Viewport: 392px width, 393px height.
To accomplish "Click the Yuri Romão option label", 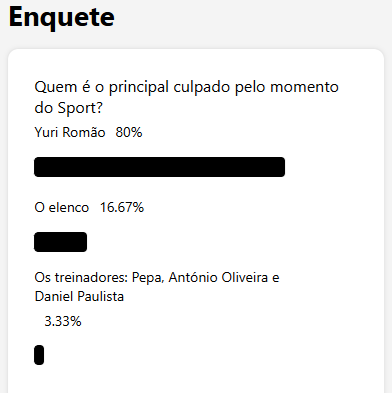I will pyautogui.click(x=70, y=132).
